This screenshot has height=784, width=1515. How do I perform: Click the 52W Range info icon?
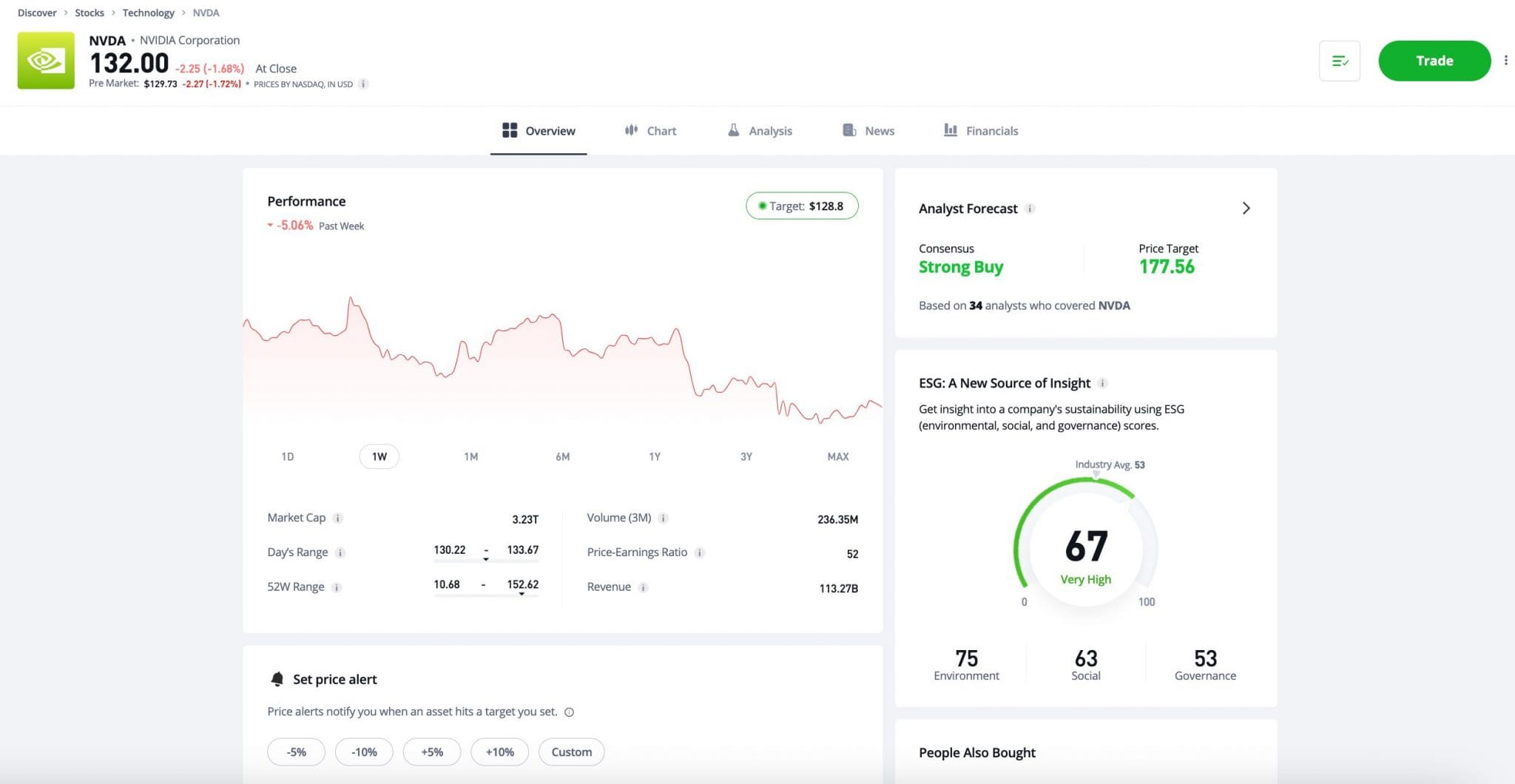[336, 587]
